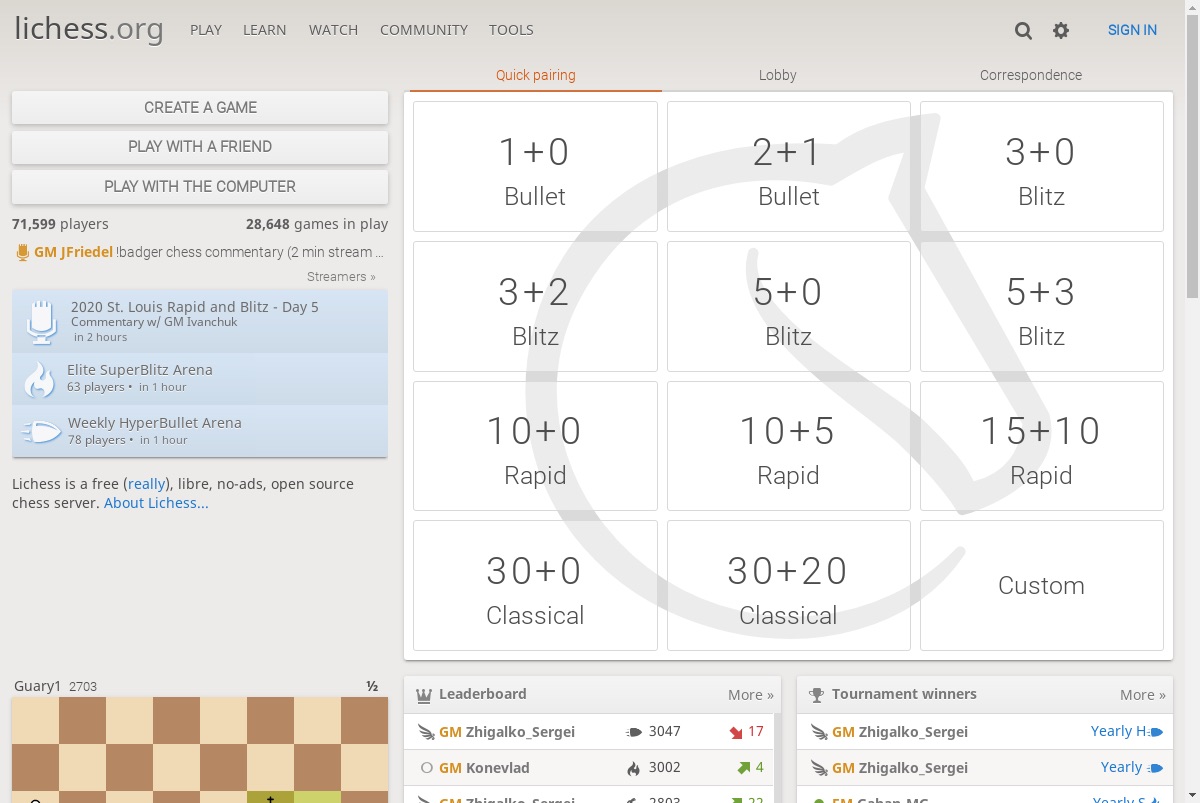Open the Streamers » link

341,277
